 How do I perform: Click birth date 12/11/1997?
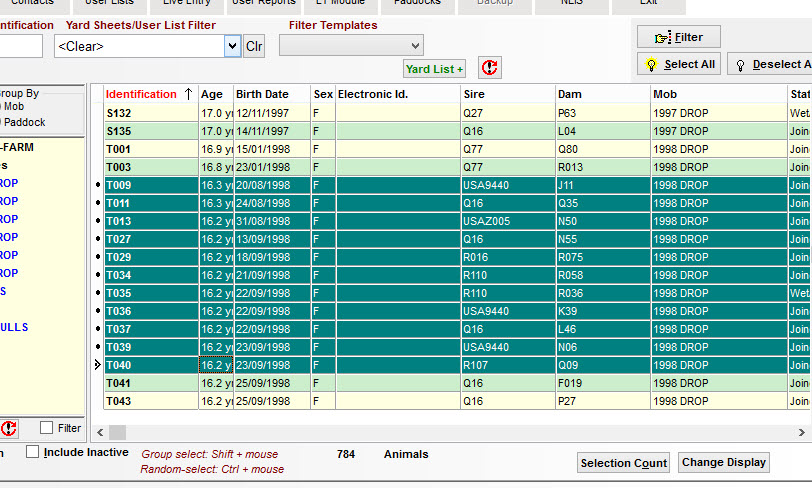272,113
